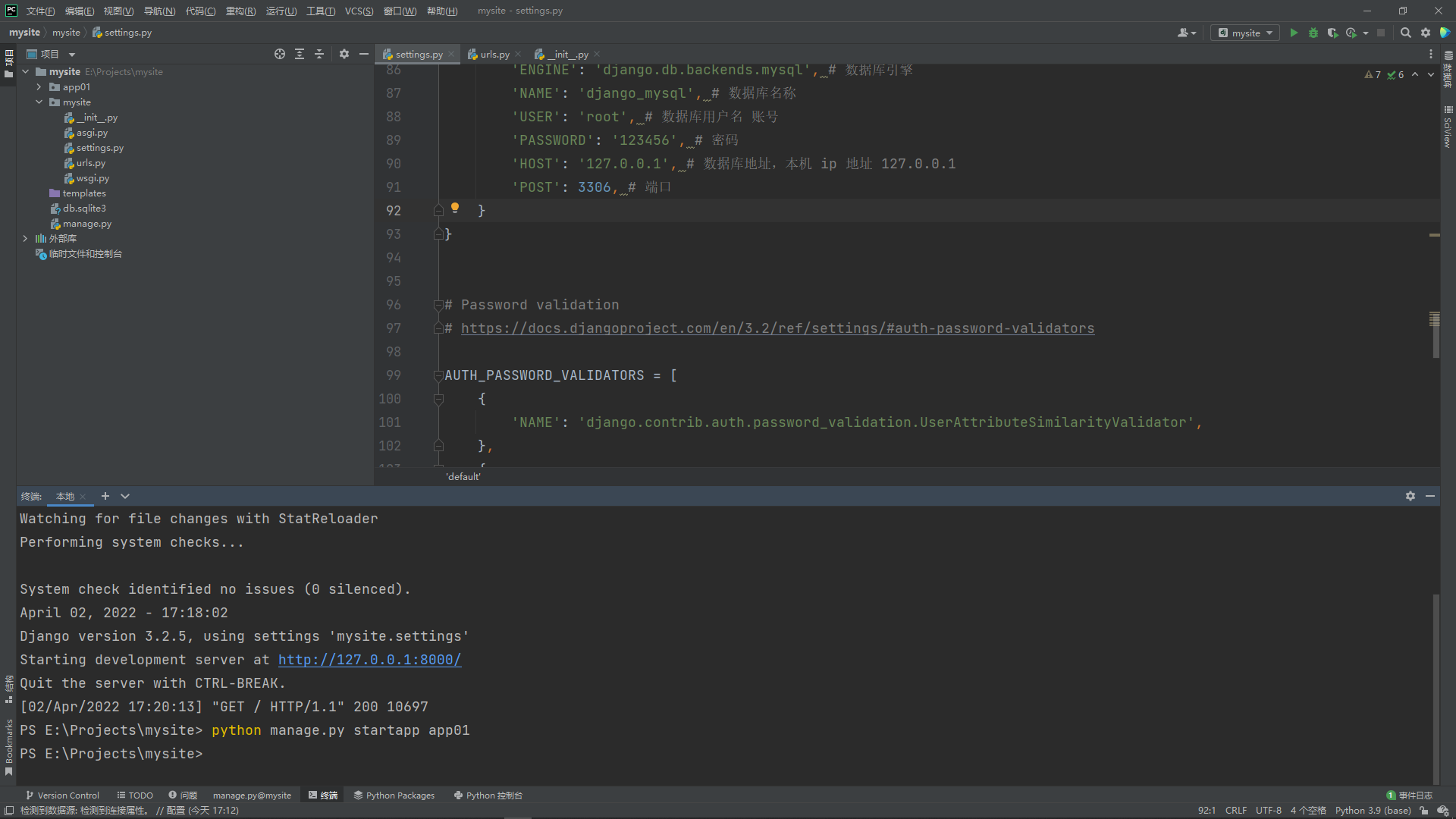Screen dimensions: 1456x819
Task: Open Search Everywhere magnifier
Action: coord(1405,33)
